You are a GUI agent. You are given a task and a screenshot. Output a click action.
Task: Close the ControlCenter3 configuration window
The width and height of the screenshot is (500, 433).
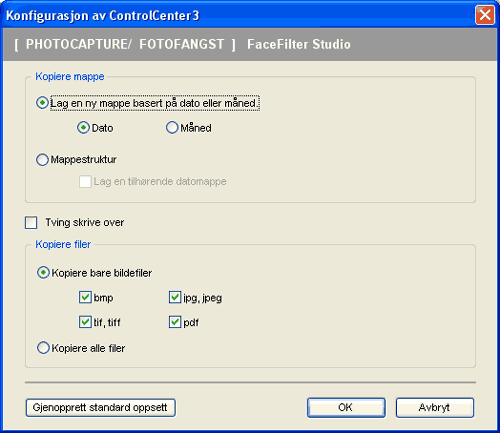485,15
